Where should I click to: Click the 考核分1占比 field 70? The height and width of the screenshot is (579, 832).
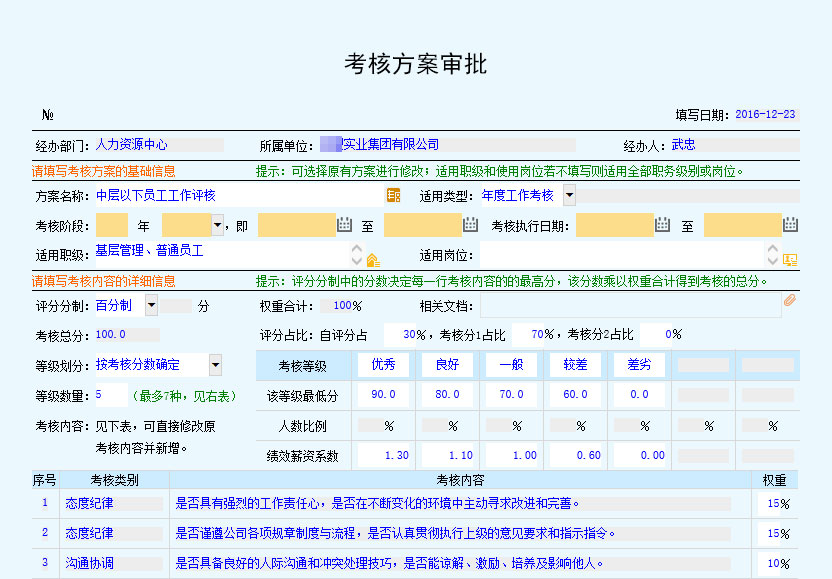pos(528,335)
